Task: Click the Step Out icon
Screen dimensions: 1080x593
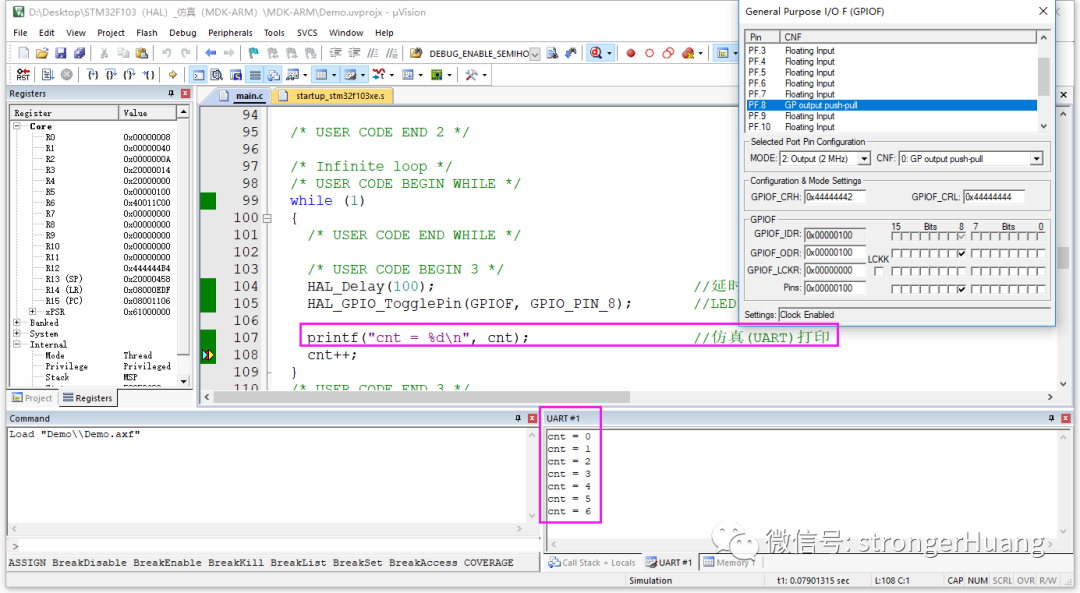Action: pyautogui.click(x=129, y=74)
